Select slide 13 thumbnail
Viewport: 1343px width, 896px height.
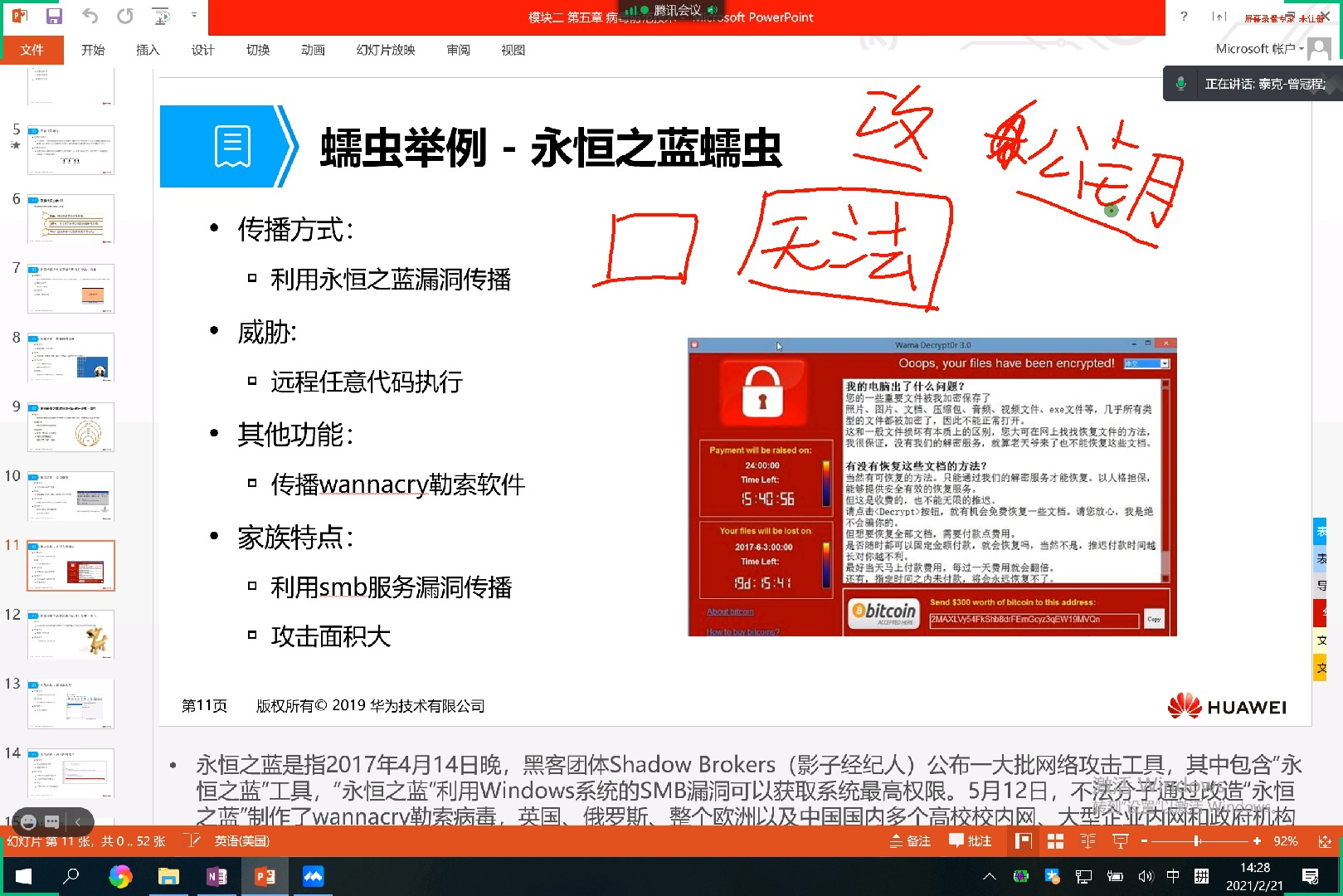point(71,704)
